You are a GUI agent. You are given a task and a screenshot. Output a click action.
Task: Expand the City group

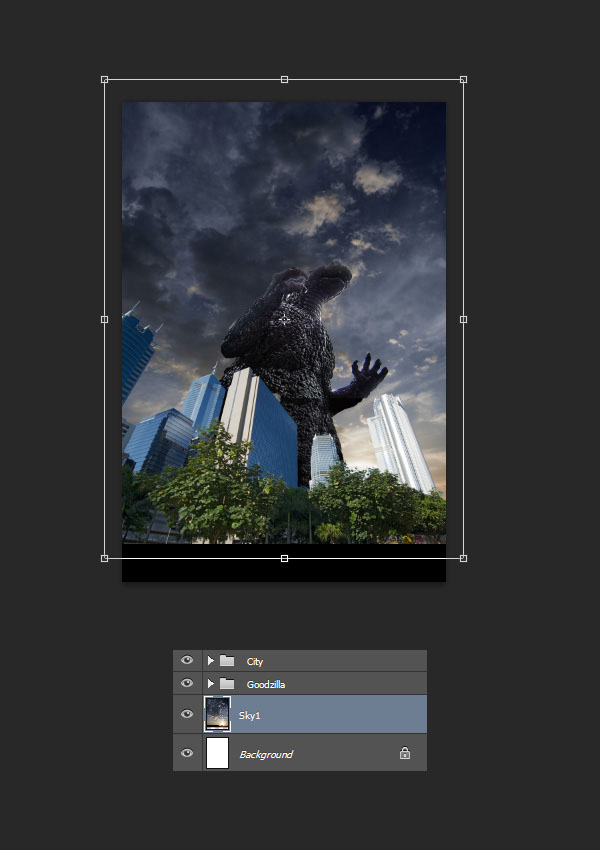211,661
